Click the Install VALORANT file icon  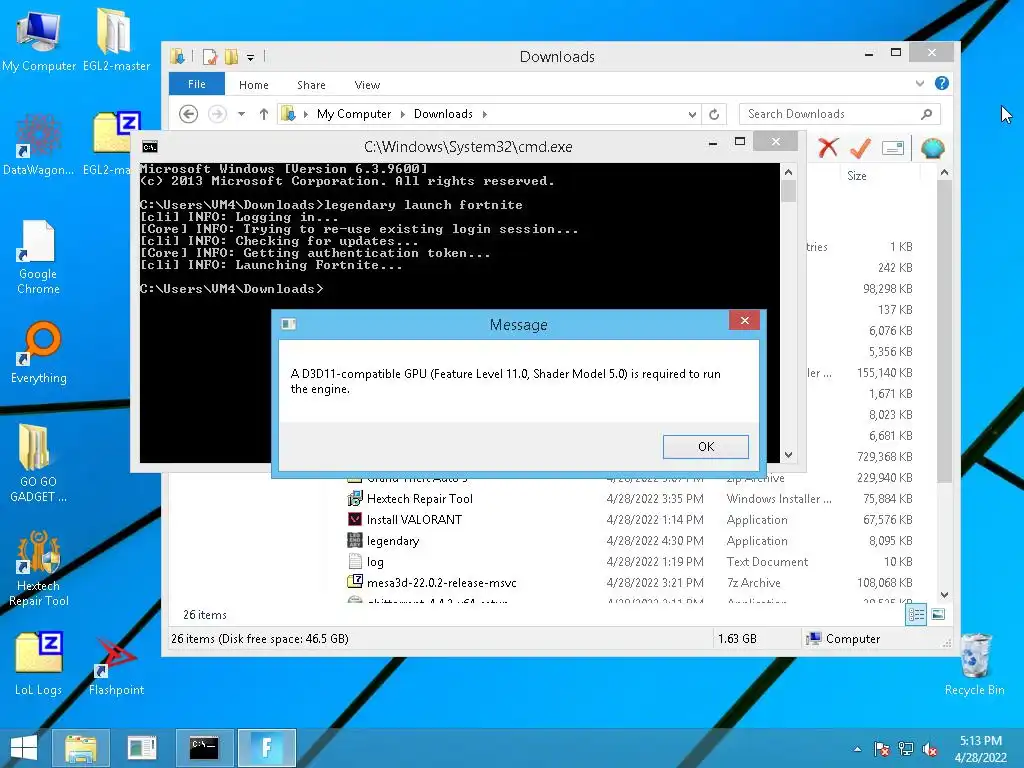click(355, 520)
